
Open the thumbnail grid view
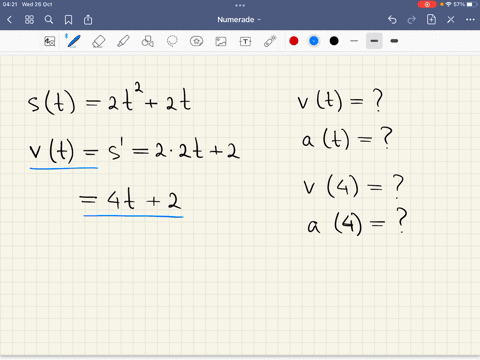tap(29, 20)
